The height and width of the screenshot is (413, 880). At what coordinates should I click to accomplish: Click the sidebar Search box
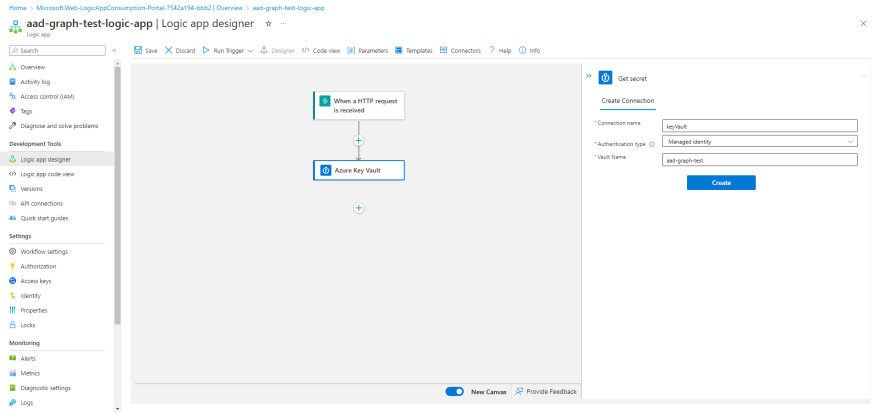pos(57,51)
